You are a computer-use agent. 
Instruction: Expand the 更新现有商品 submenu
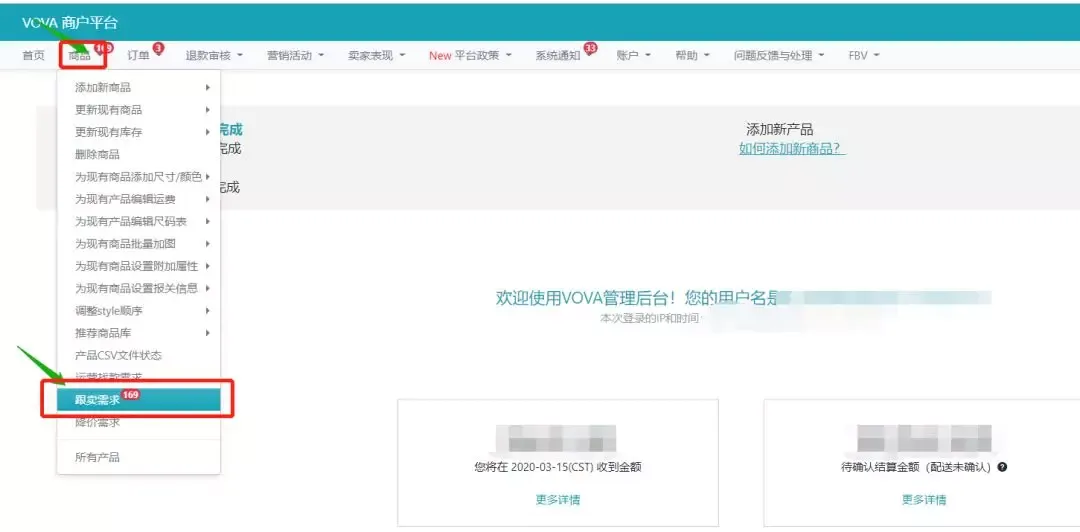pyautogui.click(x=138, y=110)
